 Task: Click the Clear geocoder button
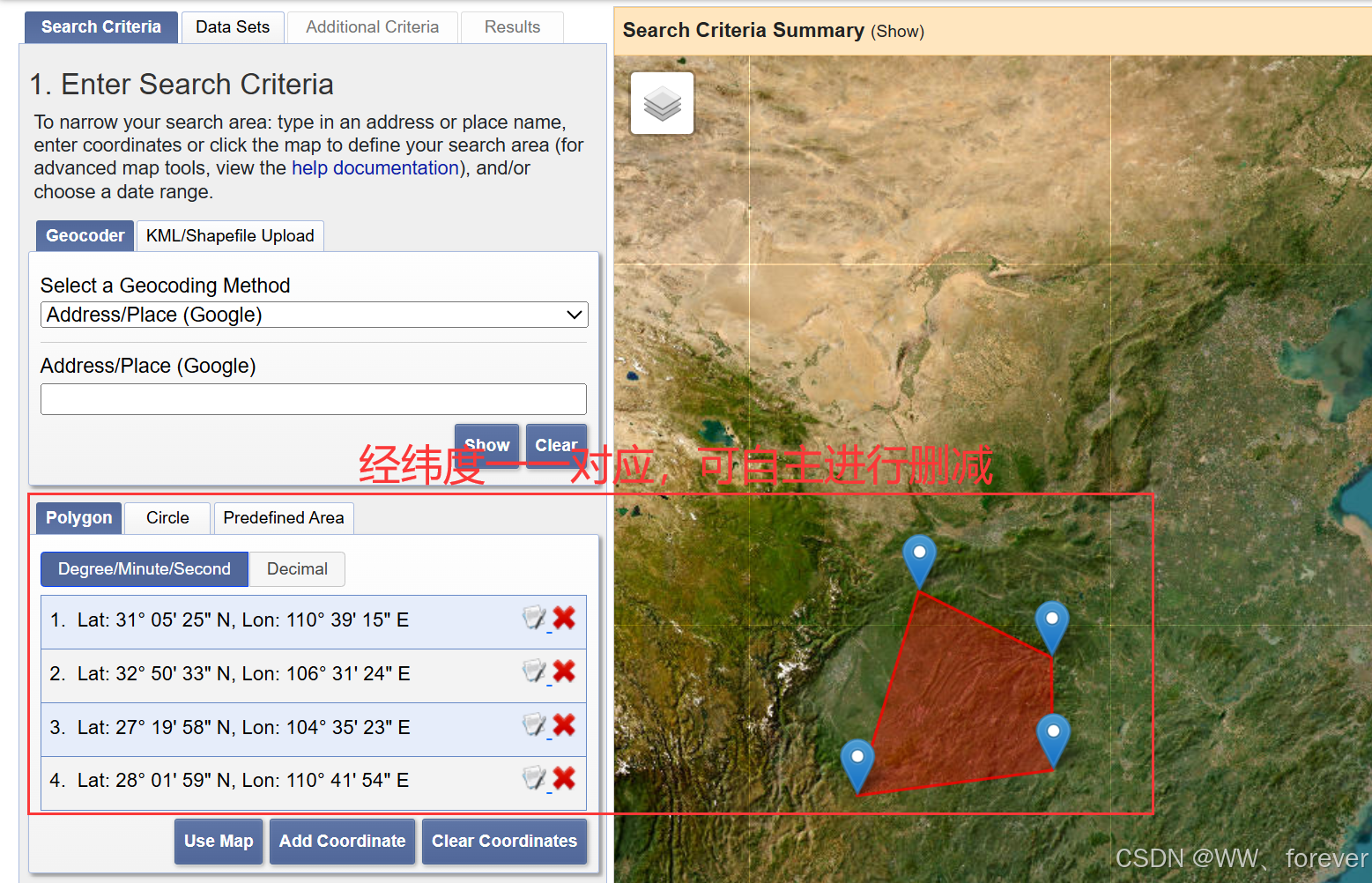click(556, 445)
